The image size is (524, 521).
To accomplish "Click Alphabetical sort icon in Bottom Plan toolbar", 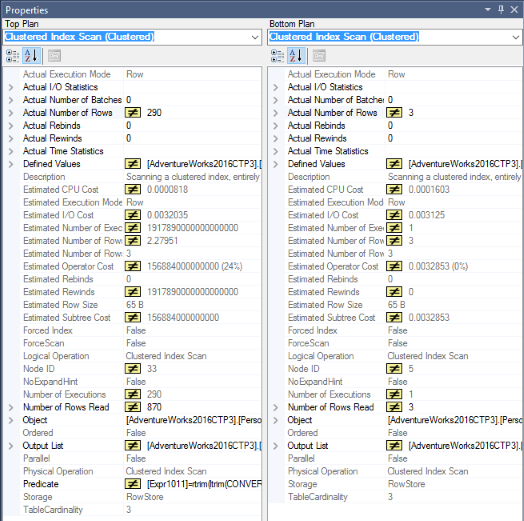I will (x=296, y=56).
